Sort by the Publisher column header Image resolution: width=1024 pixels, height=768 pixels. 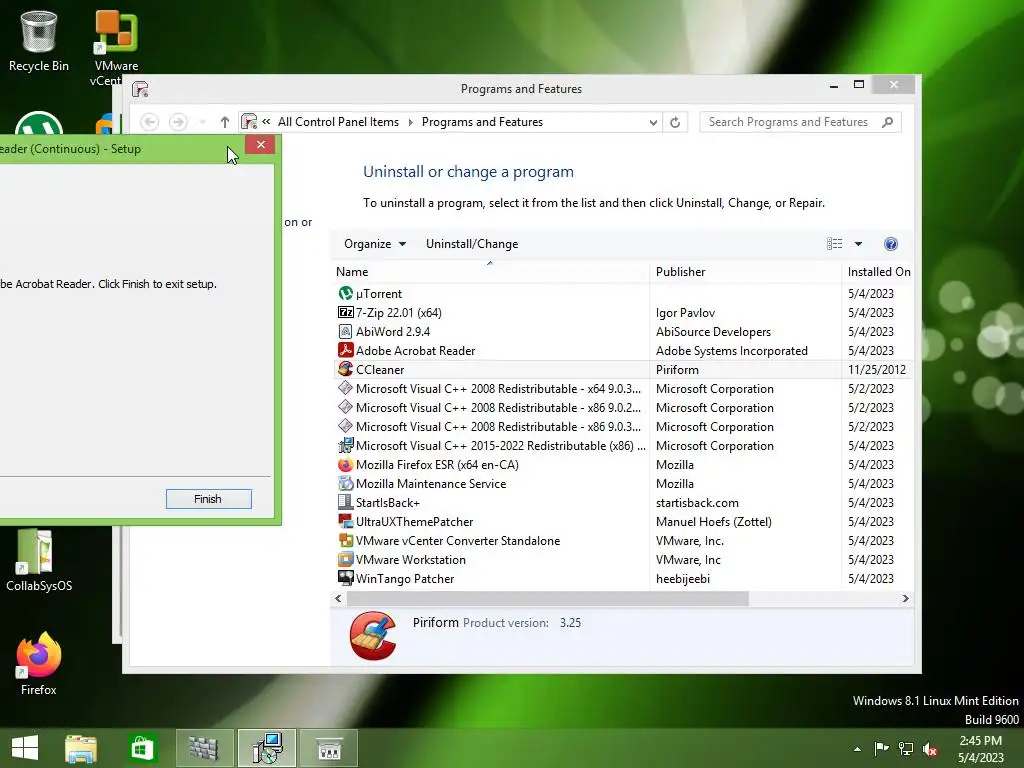click(x=745, y=272)
